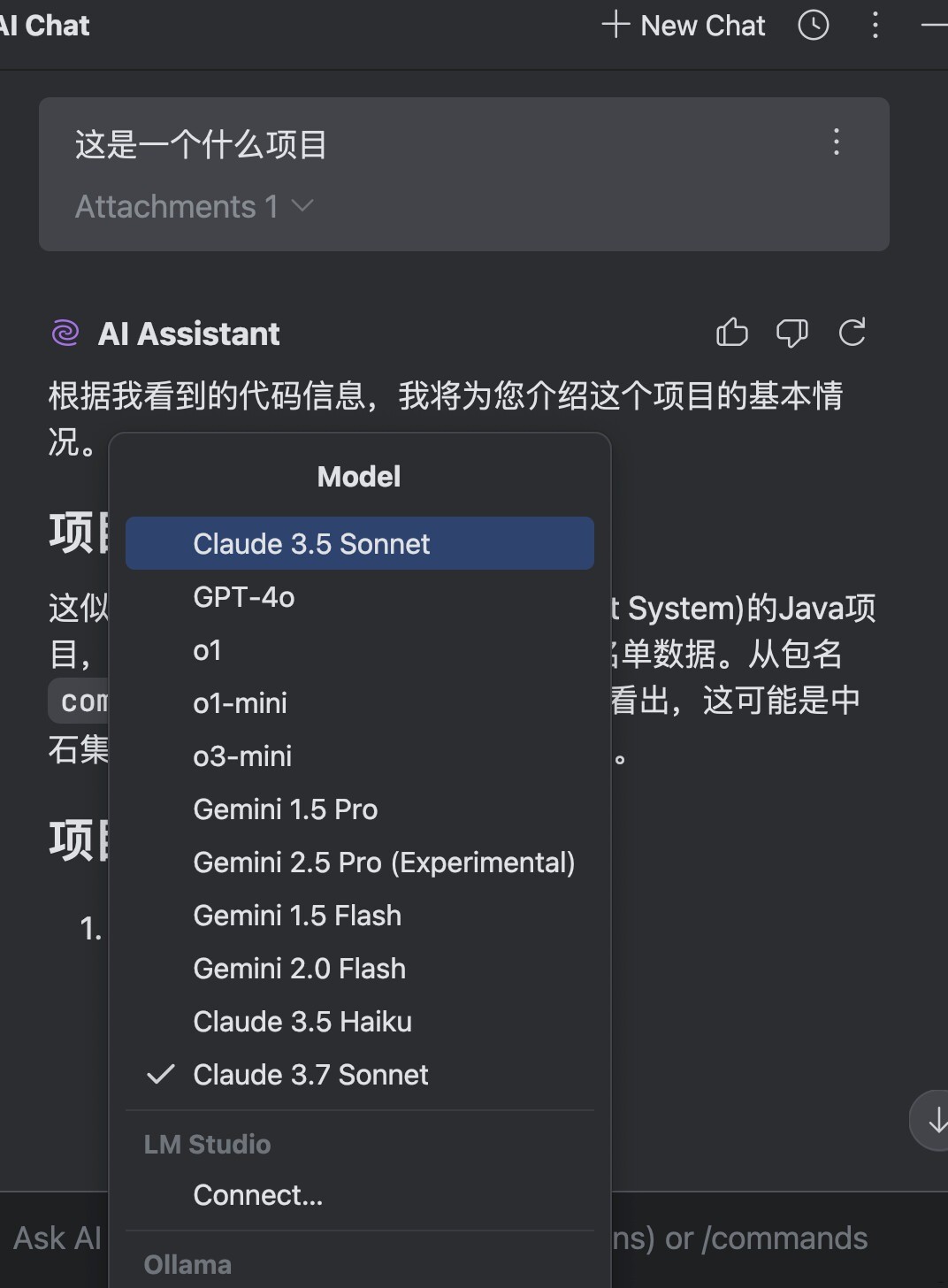
Task: Select the GPT-4o model
Action: tap(244, 597)
